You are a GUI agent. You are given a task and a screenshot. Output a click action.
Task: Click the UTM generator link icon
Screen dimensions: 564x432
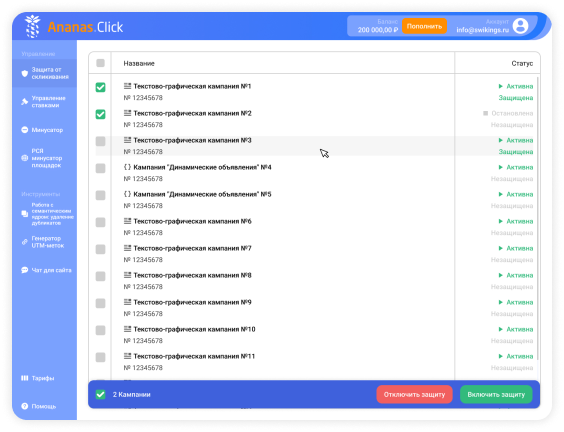24,242
